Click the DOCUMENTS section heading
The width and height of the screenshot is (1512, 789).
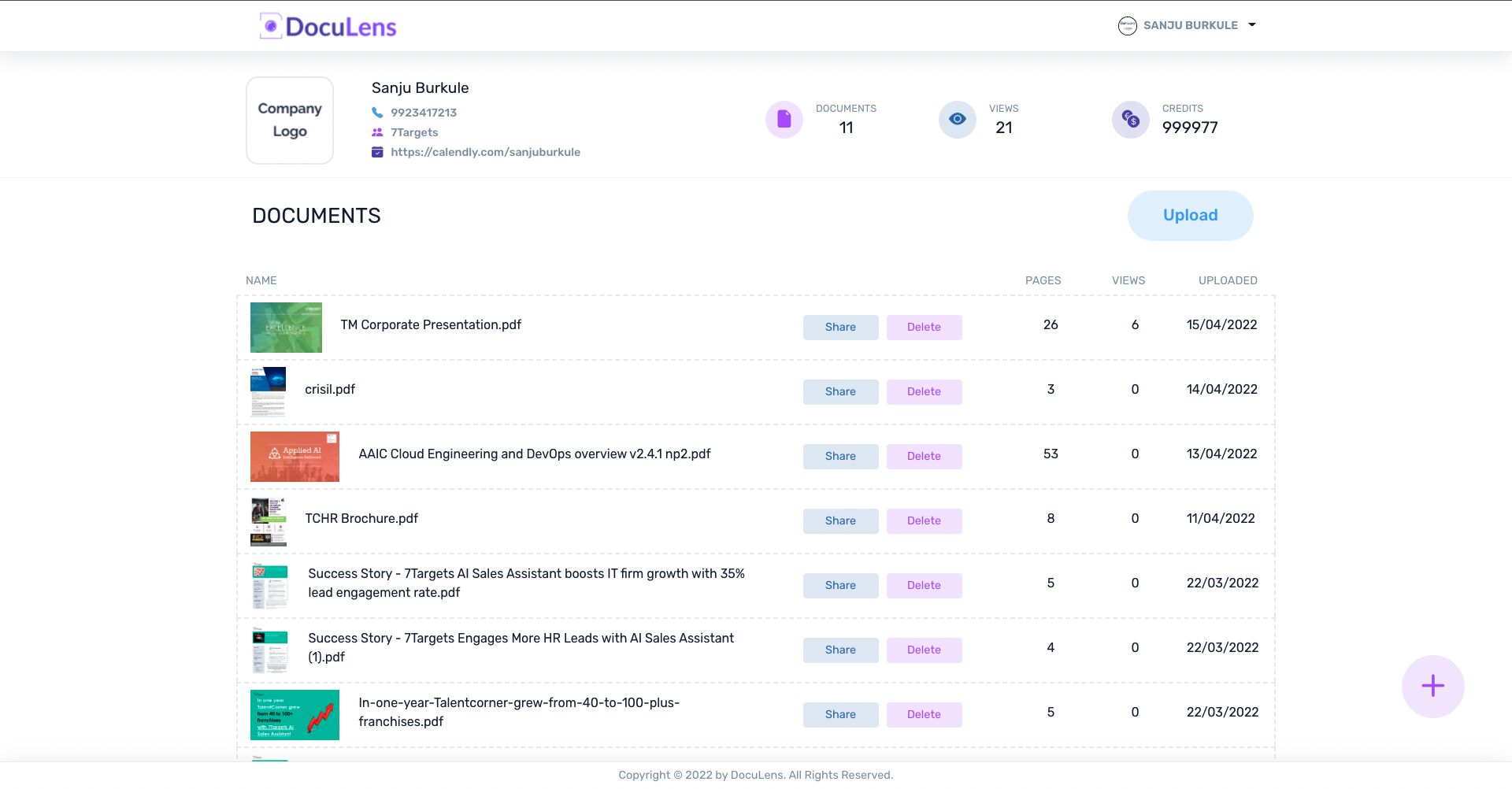316,216
